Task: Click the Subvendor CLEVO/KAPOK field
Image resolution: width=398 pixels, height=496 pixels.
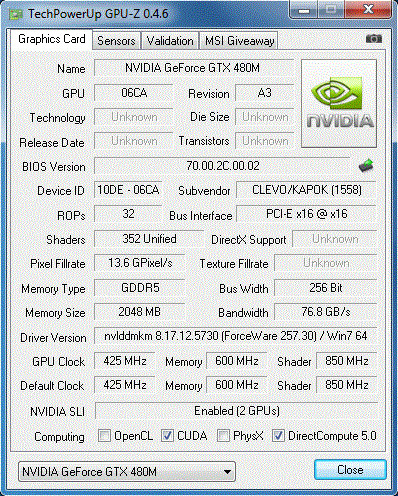Action: (306, 190)
